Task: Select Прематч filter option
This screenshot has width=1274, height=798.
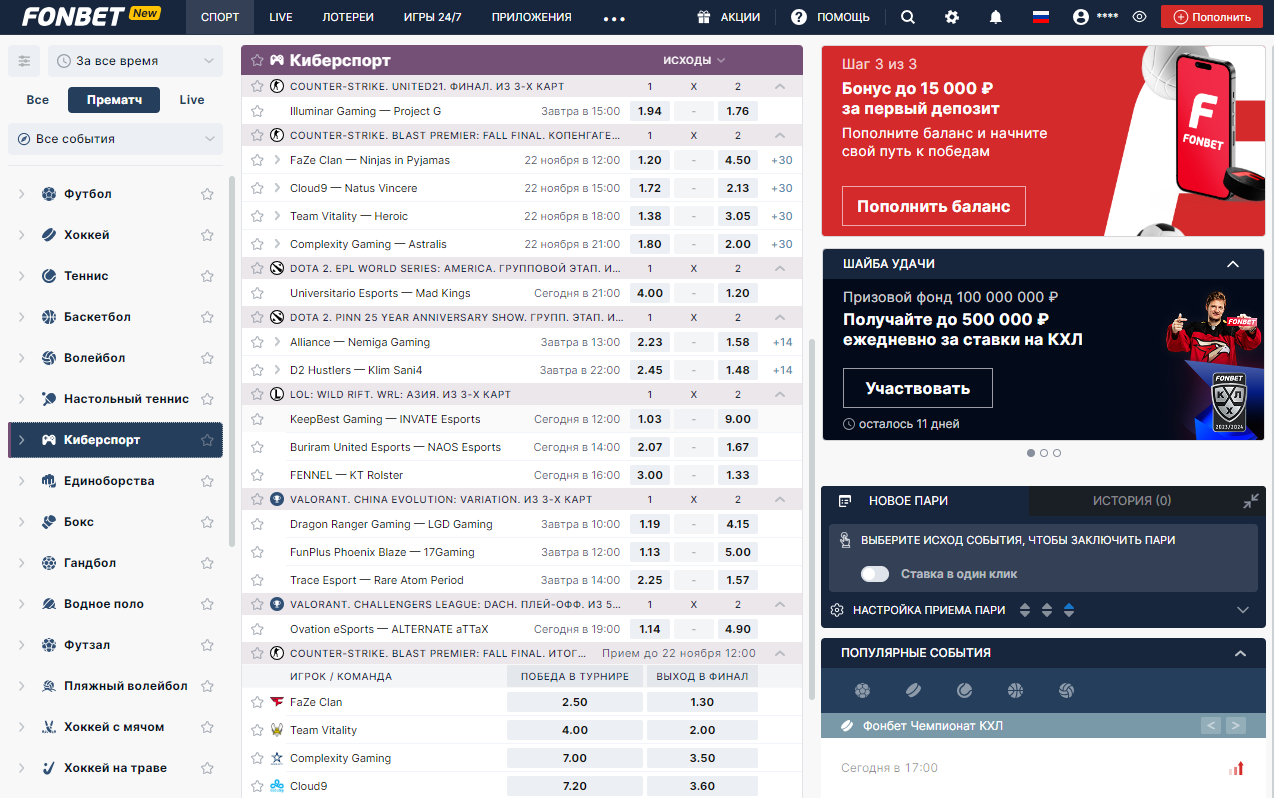Action: pos(114,100)
